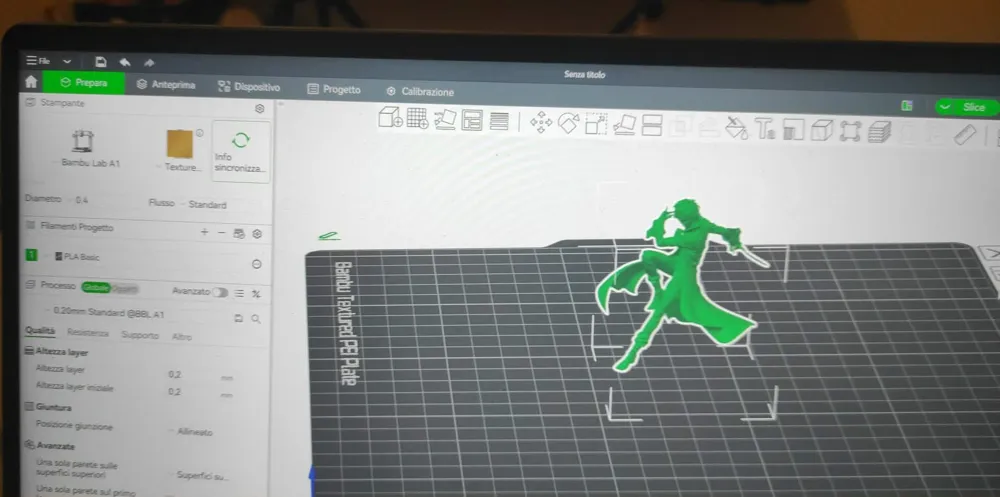Viewport: 1000px width, 497px height.
Task: Click the Add plate grid icon
Action: (x=418, y=118)
